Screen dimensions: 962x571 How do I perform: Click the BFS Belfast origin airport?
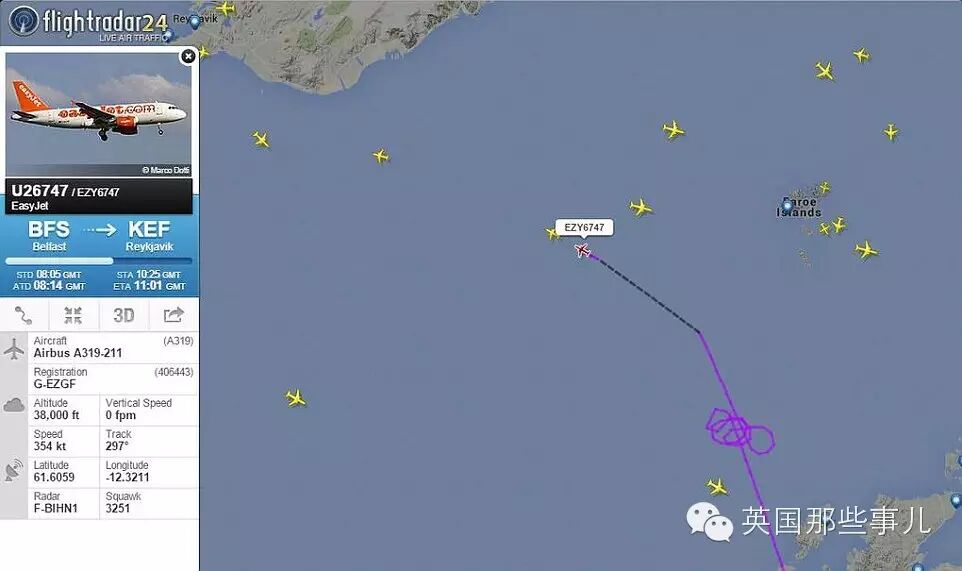[49, 236]
